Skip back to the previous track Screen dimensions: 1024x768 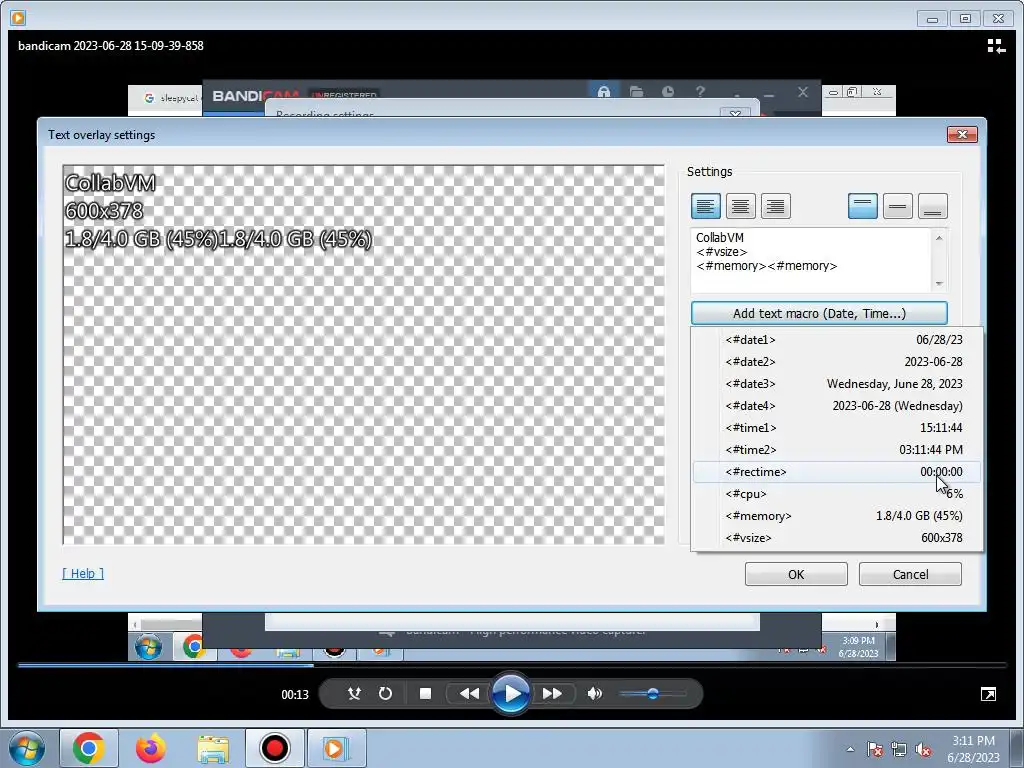pyautogui.click(x=469, y=694)
